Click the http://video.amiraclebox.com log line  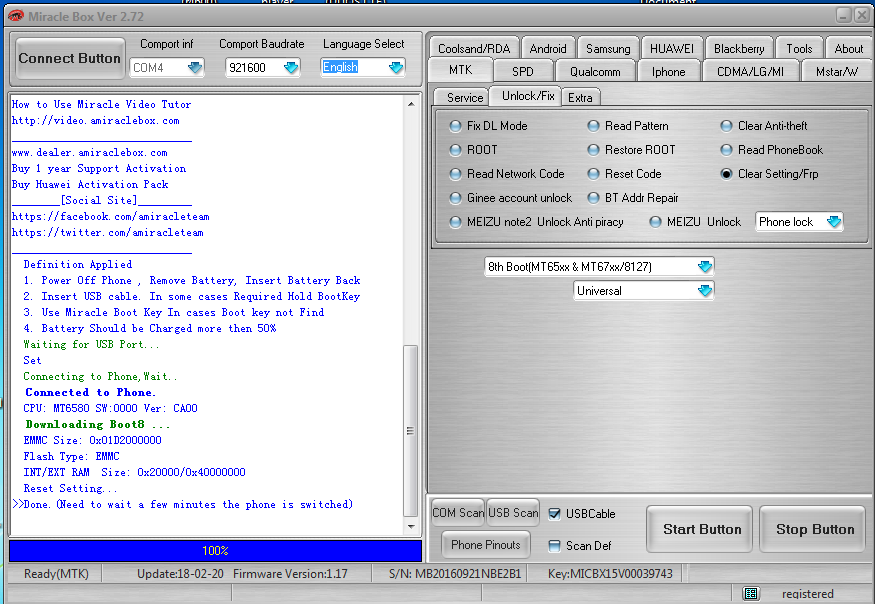pos(95,121)
